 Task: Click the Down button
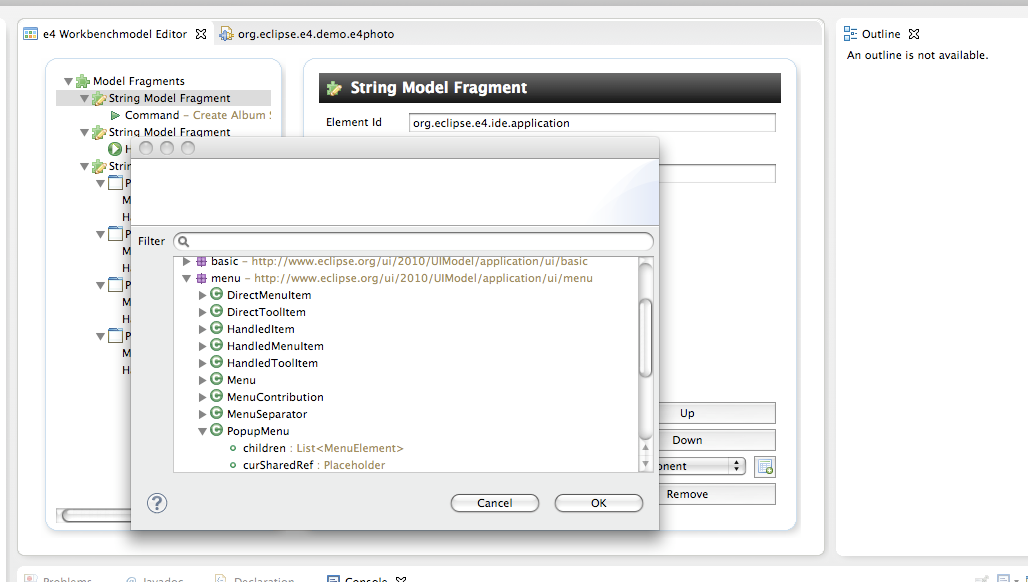tap(717, 440)
